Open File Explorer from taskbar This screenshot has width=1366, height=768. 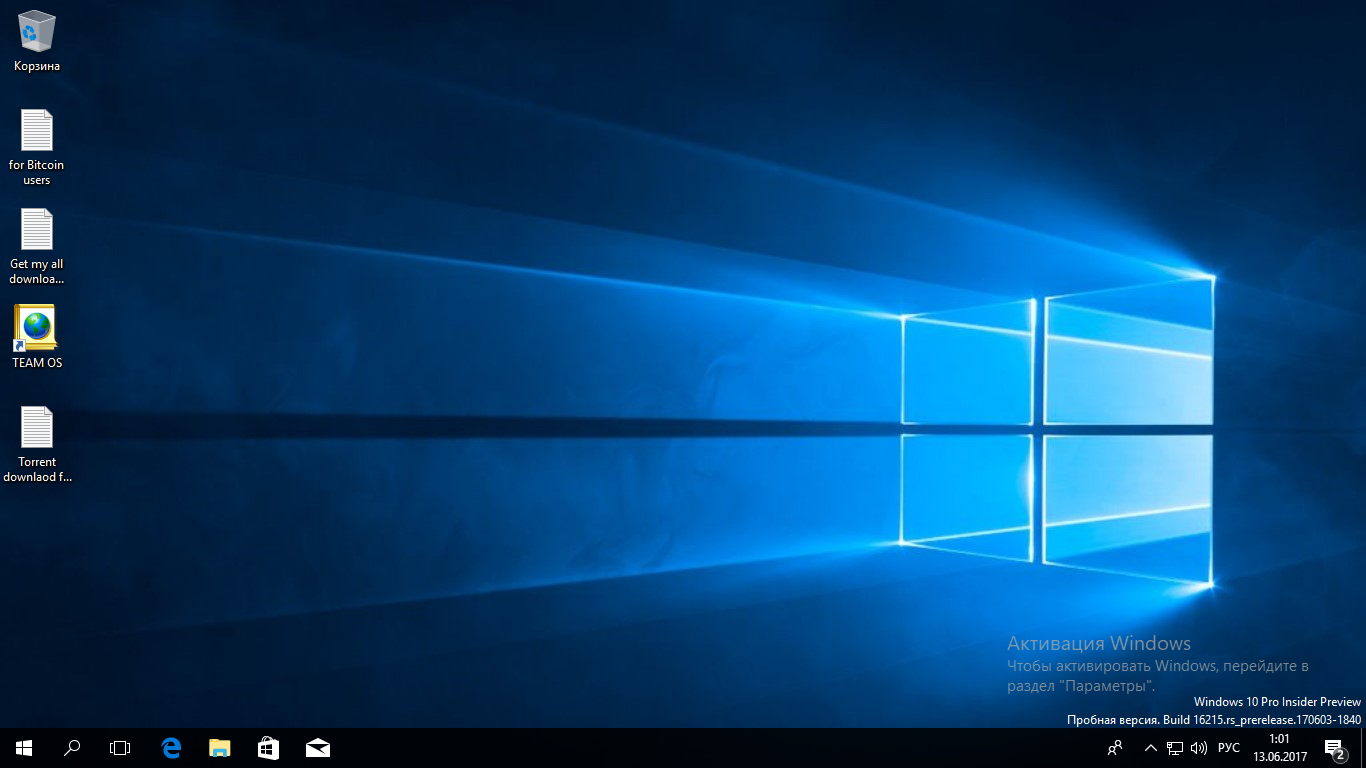point(219,748)
